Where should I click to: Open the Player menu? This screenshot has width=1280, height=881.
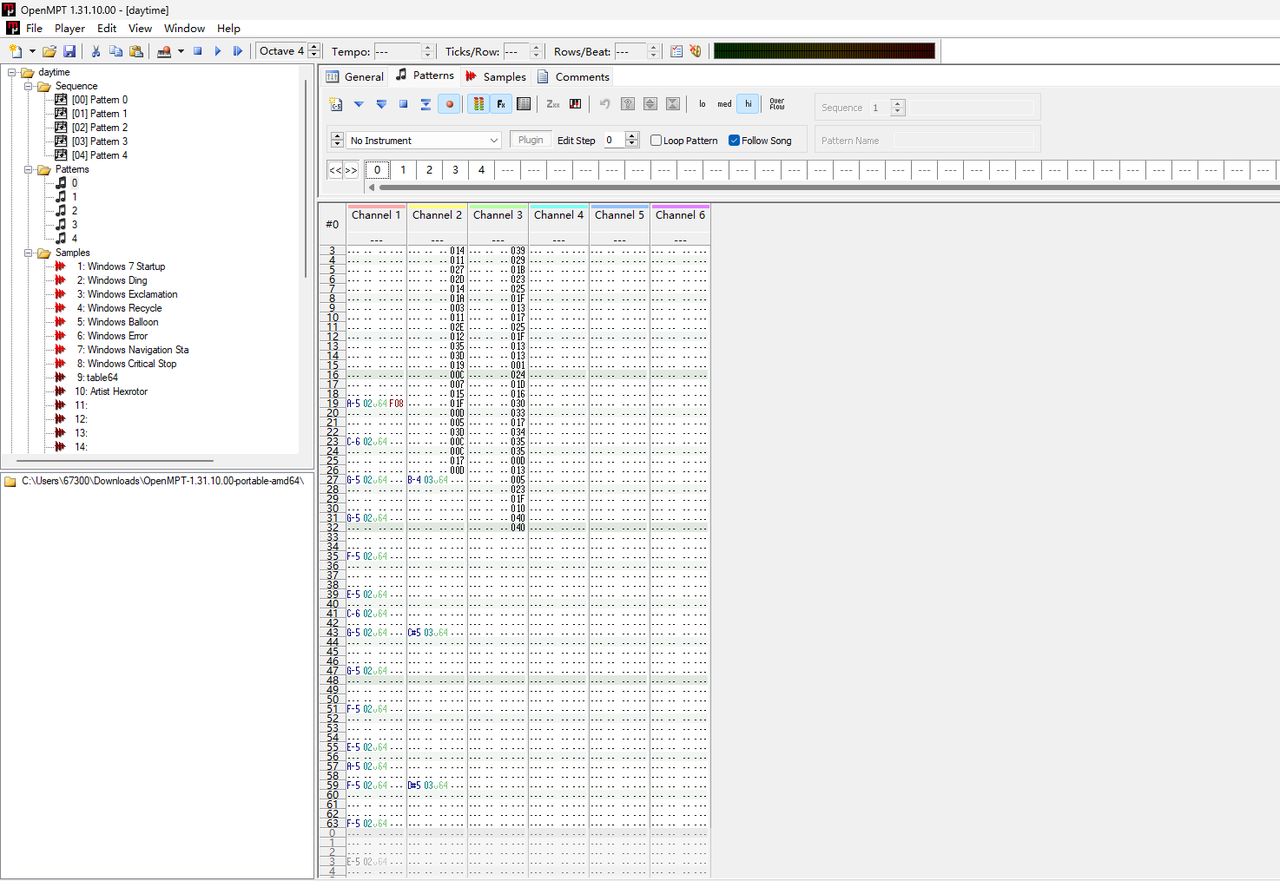70,28
